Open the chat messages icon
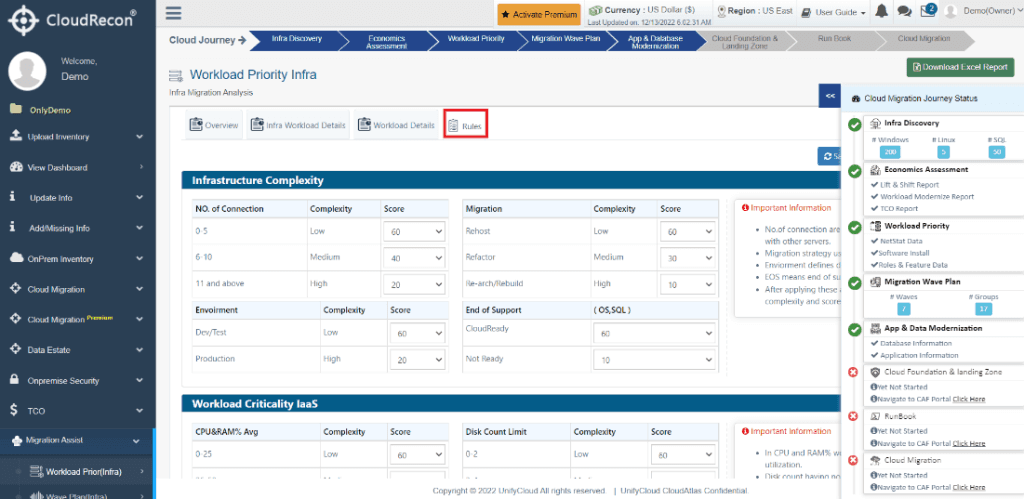Viewport: 1024px width, 499px height. [x=904, y=12]
